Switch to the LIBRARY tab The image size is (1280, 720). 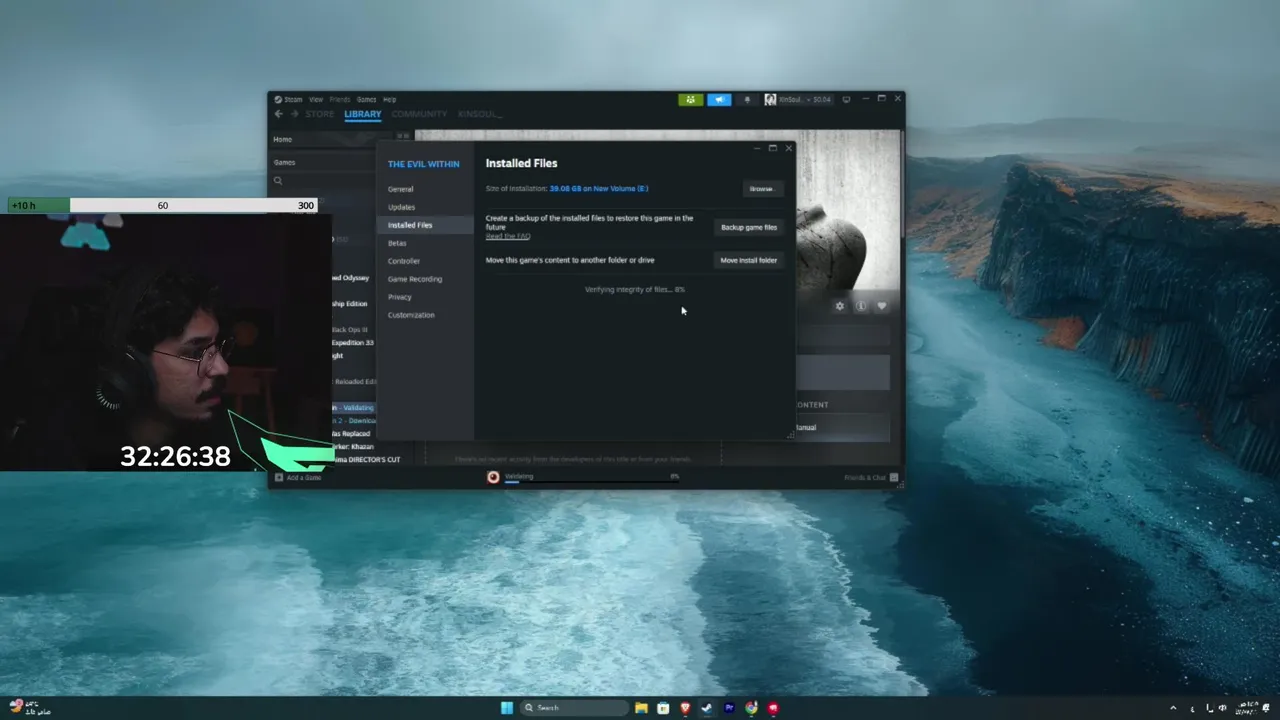pos(362,114)
